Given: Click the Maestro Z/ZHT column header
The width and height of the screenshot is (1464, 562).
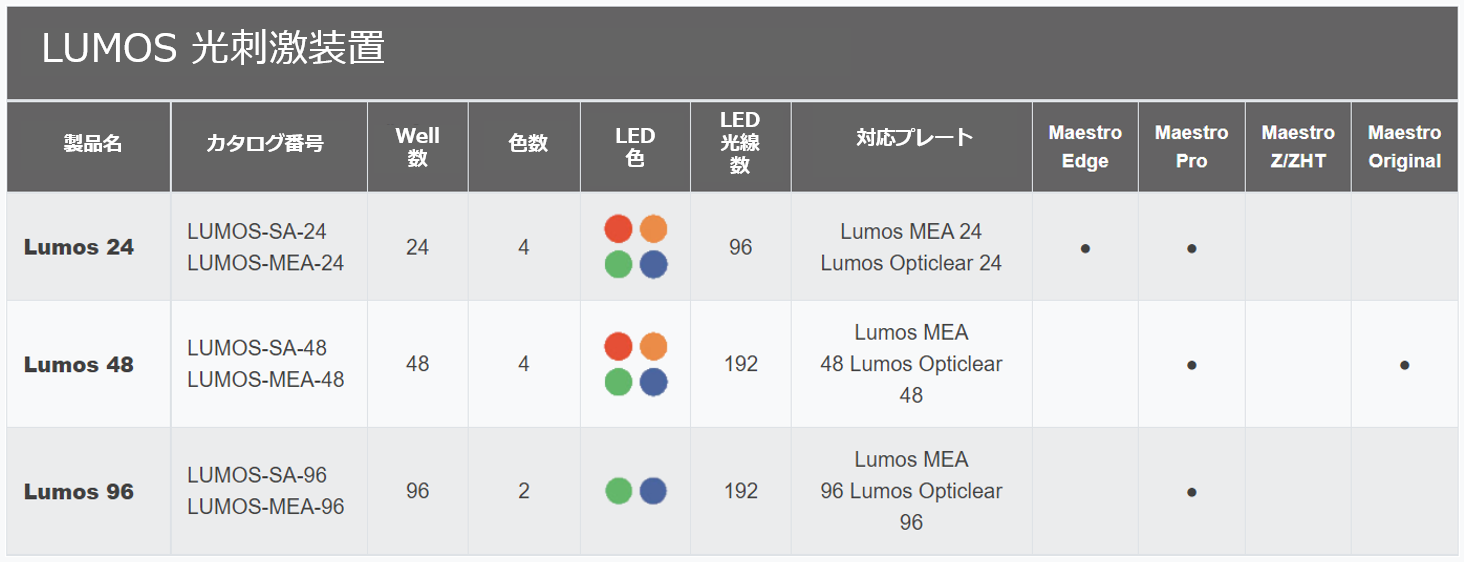Looking at the screenshot, I should pos(1298,146).
